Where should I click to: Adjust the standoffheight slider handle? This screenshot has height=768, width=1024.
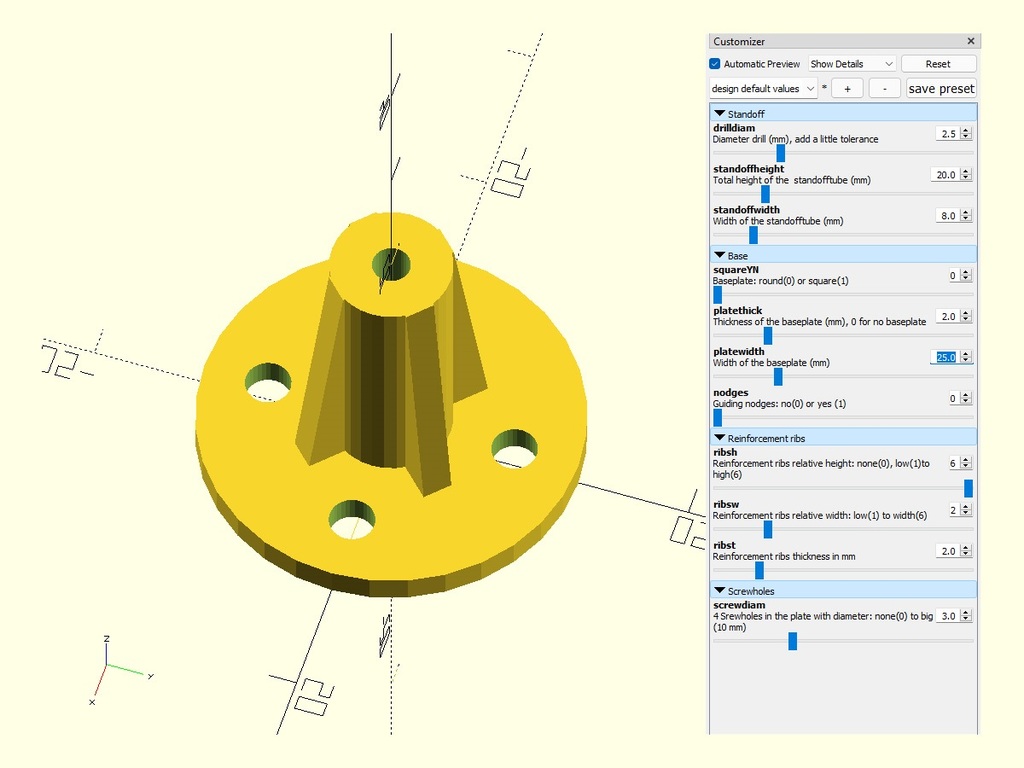pos(765,194)
